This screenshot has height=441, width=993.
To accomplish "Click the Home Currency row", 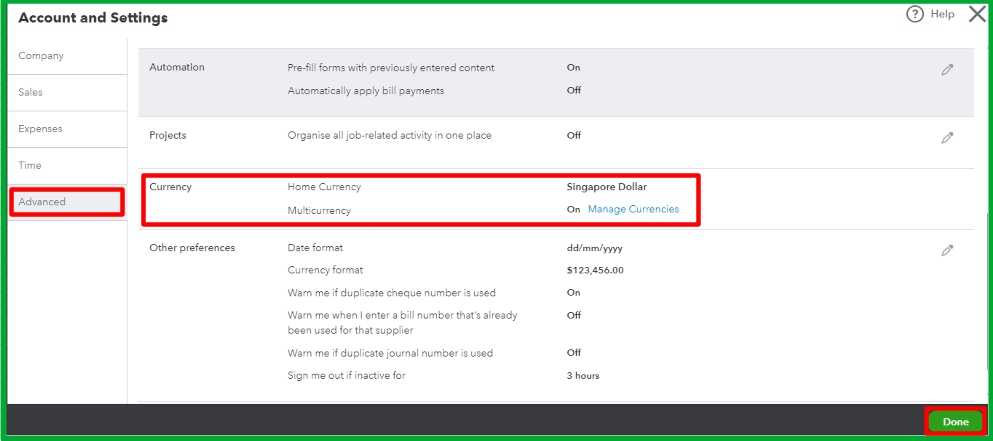I will point(324,187).
